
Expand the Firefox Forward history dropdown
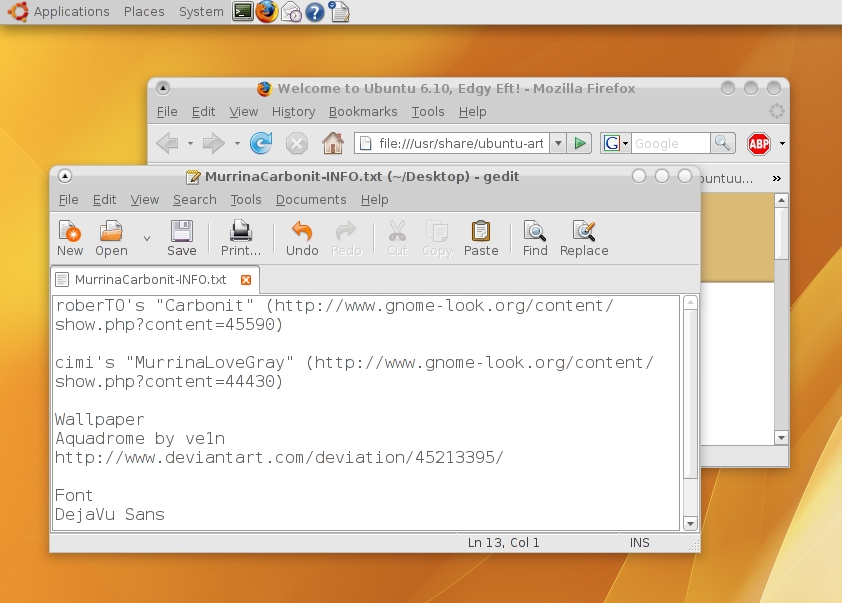(x=237, y=144)
